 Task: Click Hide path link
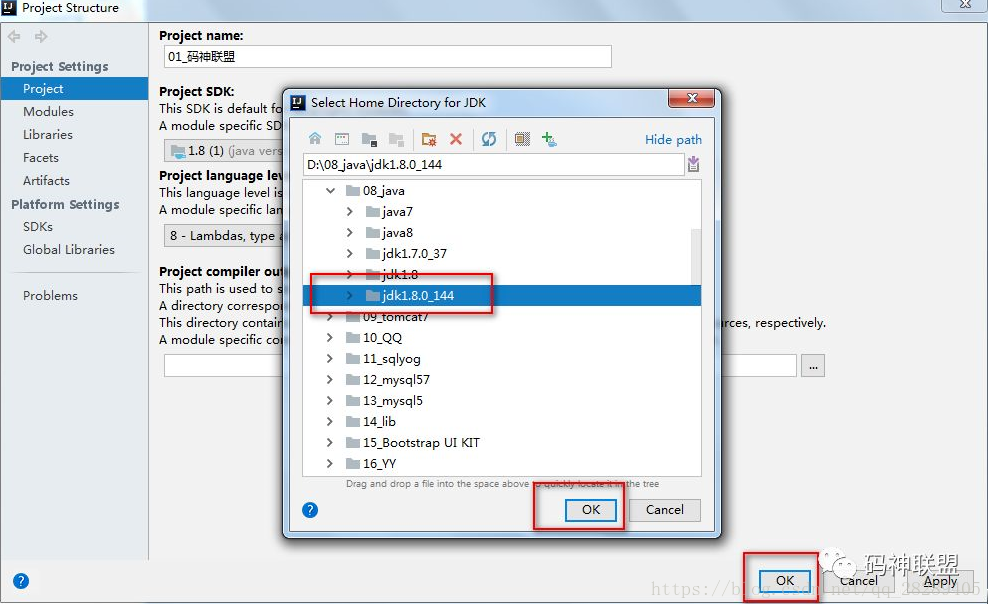coord(673,139)
